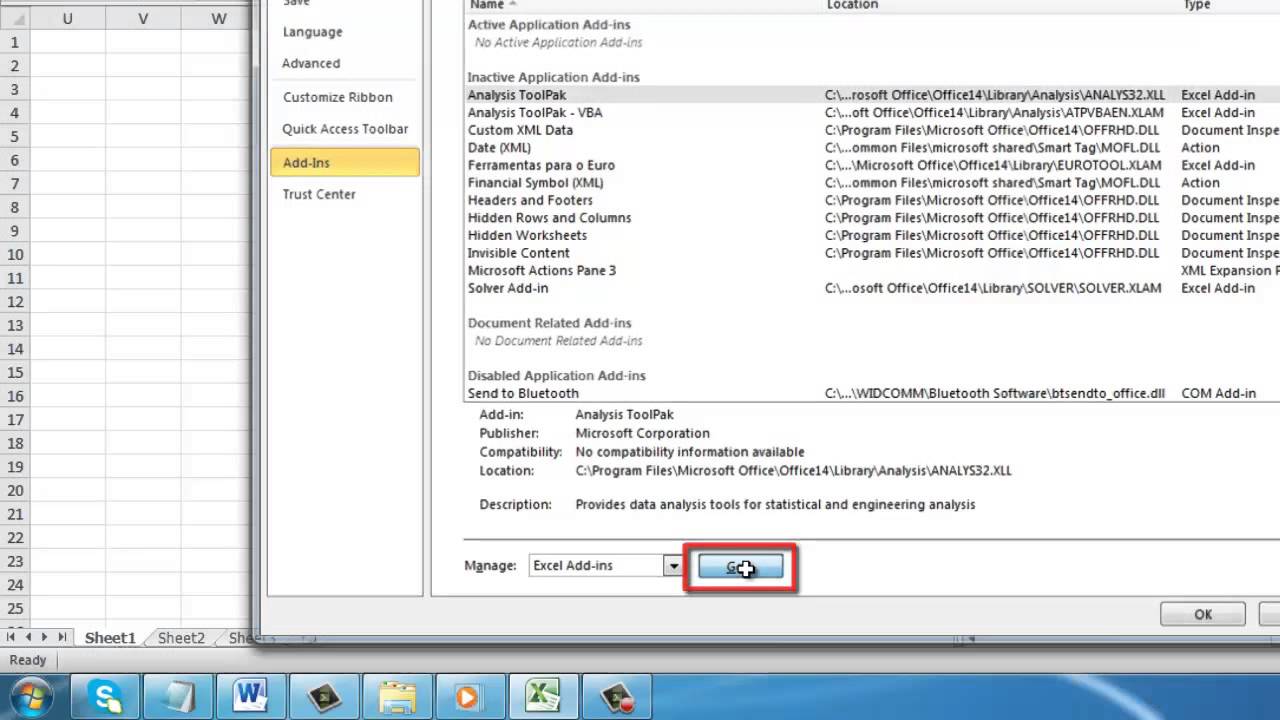Confirm the options dialog with OK
Screen dimensions: 1280x720
click(x=1203, y=614)
